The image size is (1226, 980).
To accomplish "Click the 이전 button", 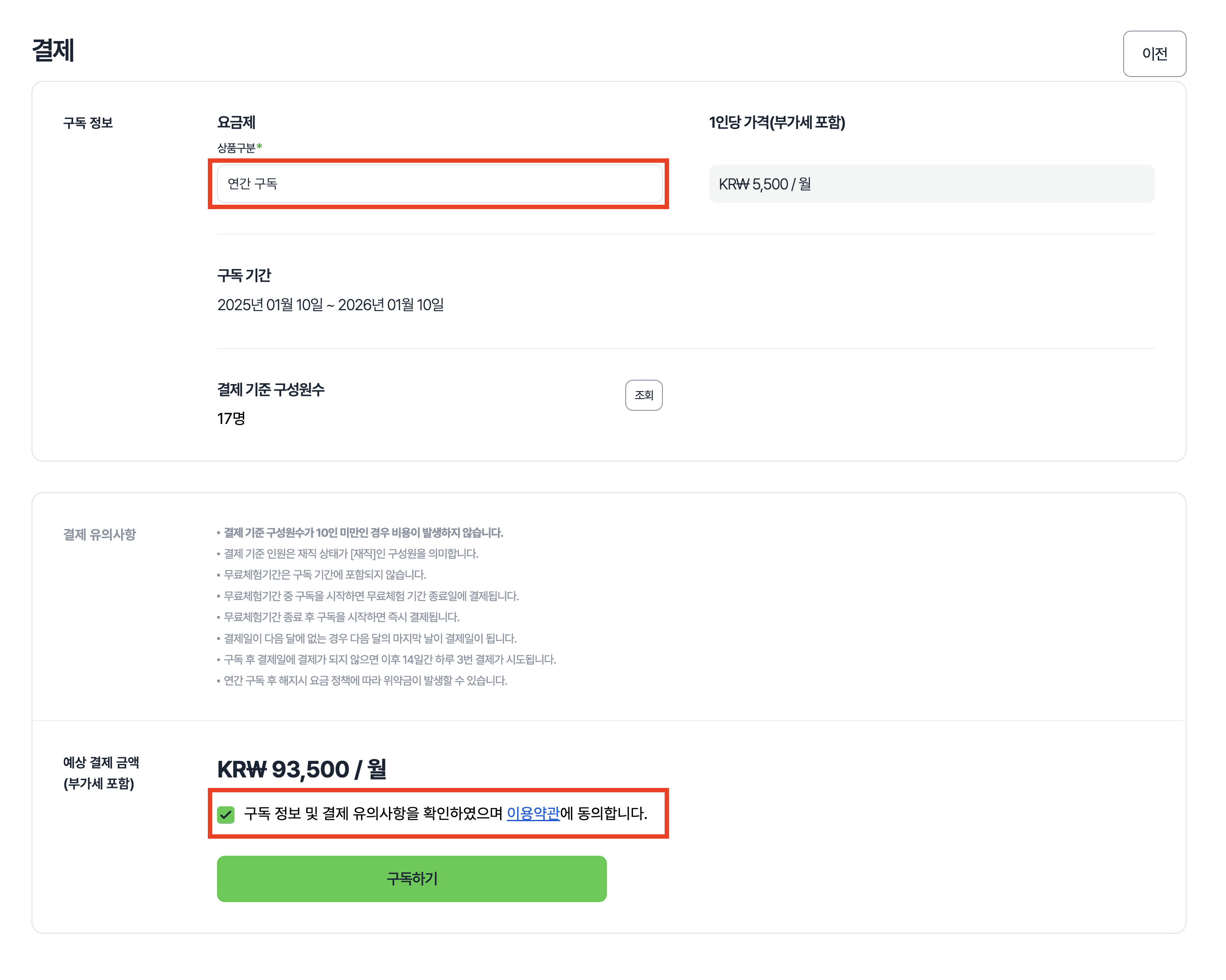I will pos(1154,53).
